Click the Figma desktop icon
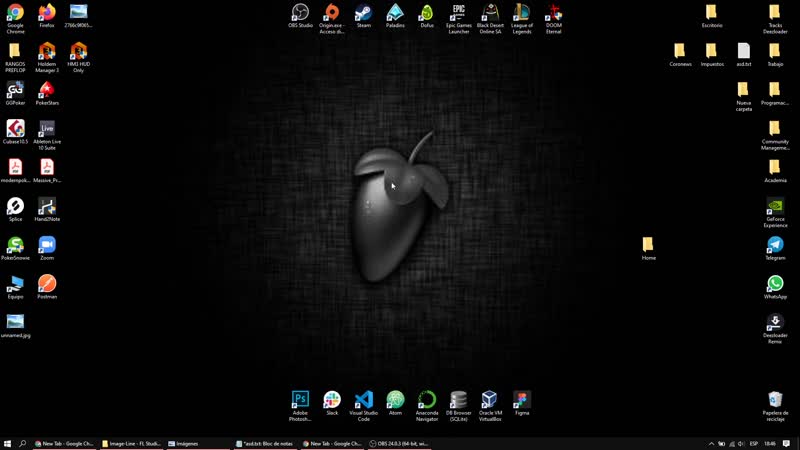This screenshot has width=800, height=450. (x=522, y=400)
